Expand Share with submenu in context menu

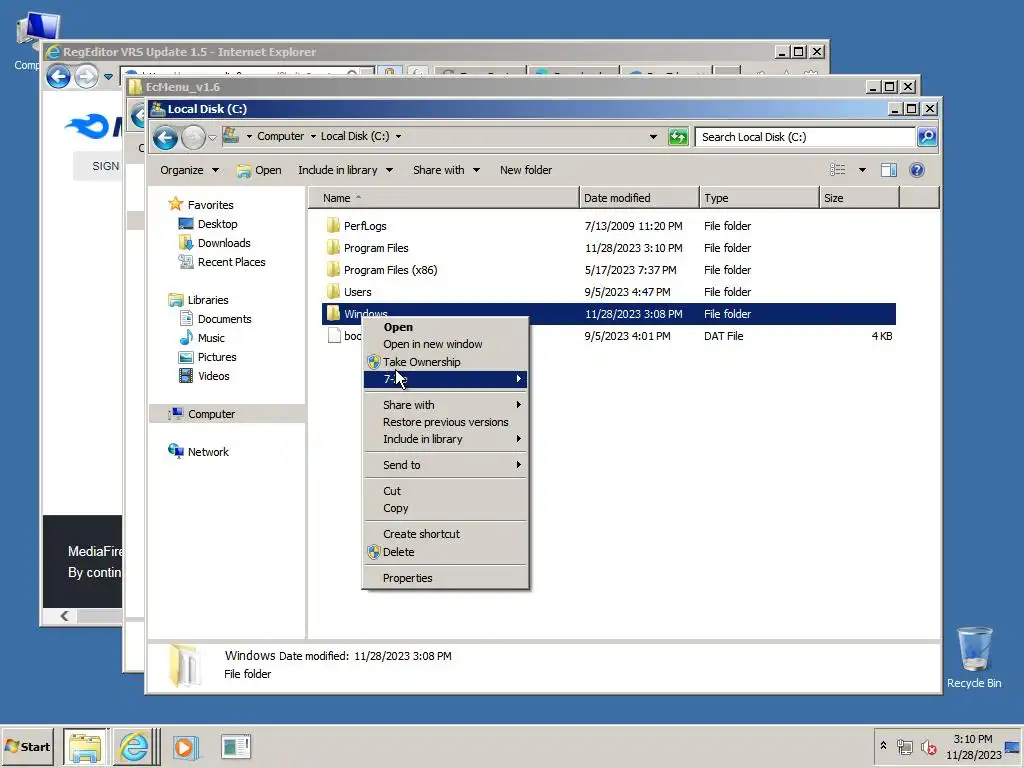445,405
